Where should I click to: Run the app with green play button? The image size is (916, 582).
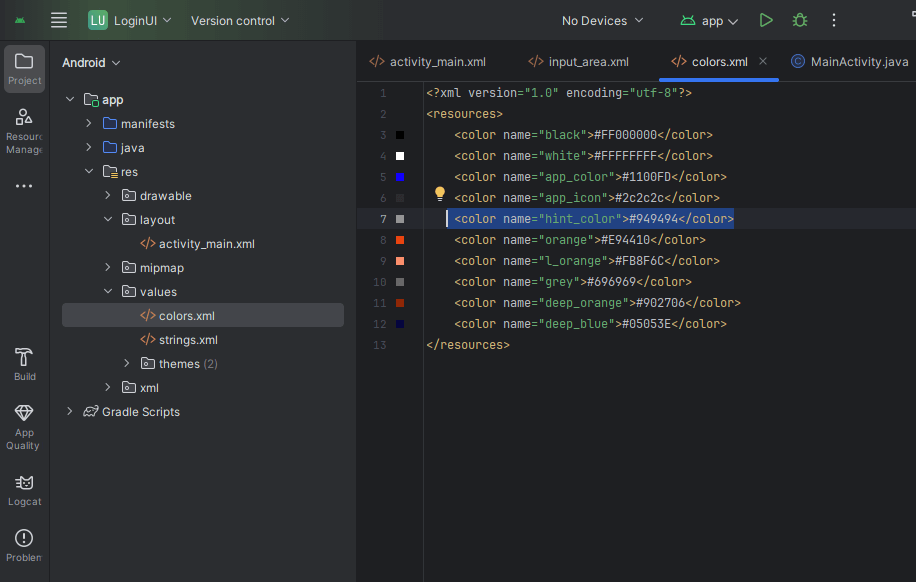(x=766, y=20)
